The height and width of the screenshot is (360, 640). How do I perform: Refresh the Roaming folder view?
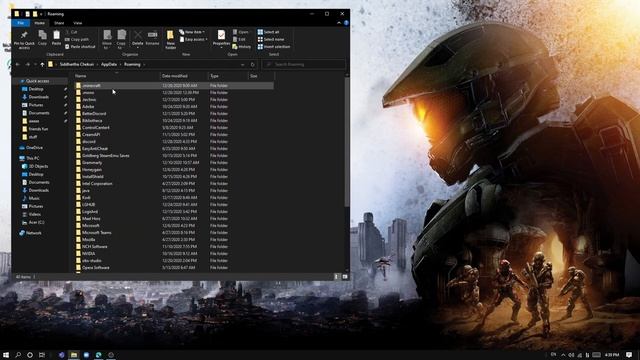[253, 64]
